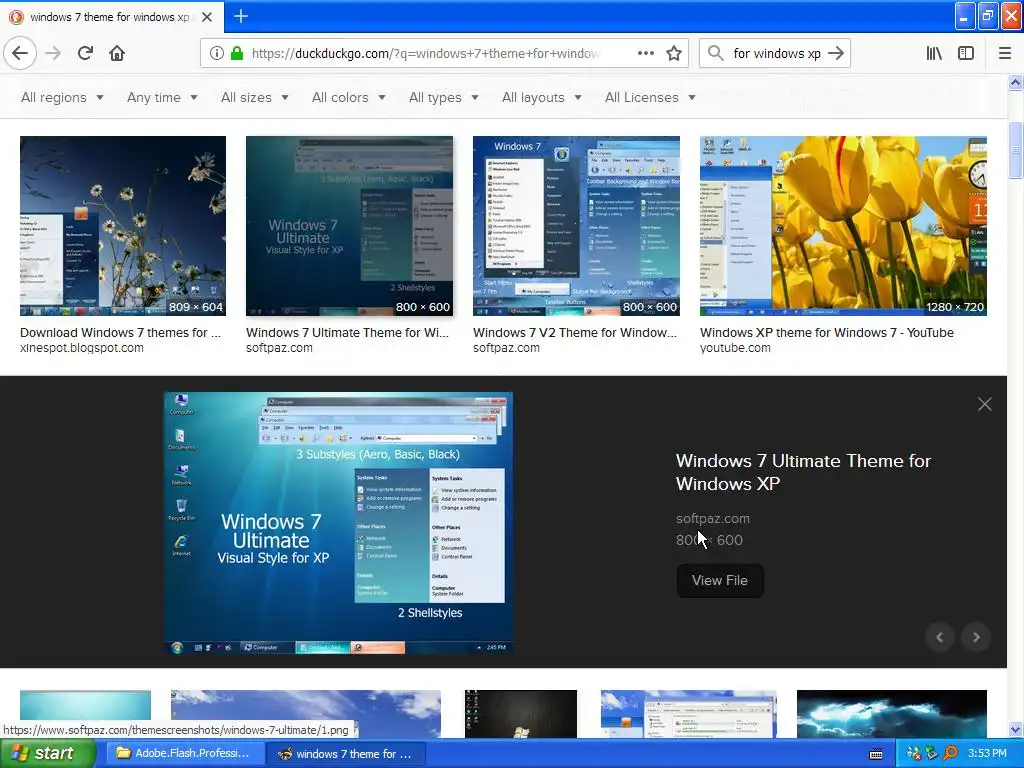The width and height of the screenshot is (1024, 768).
Task: Select the daisy flowers 809 × 604 thumbnail
Action: tap(123, 226)
